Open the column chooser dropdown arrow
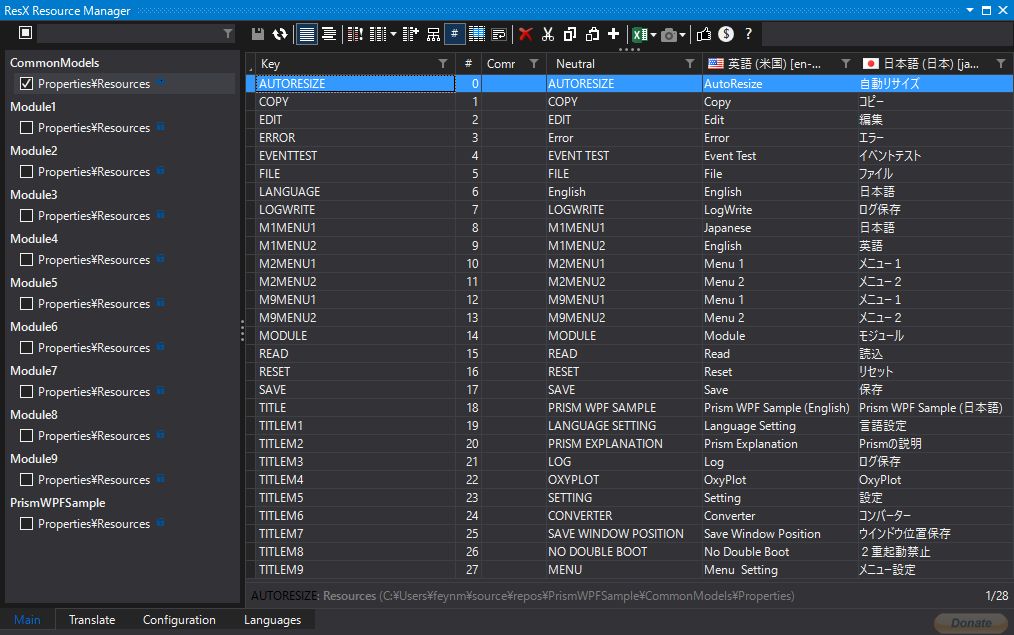 click(x=393, y=34)
